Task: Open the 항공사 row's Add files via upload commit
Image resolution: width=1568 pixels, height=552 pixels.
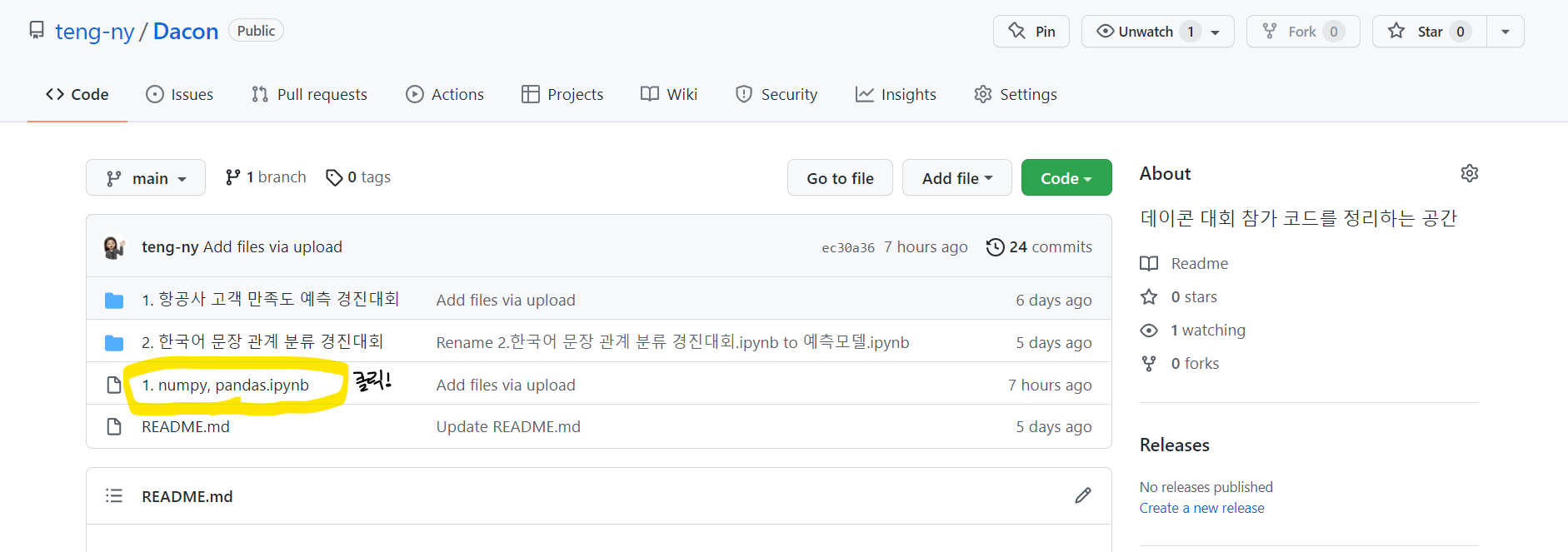Action: point(506,301)
